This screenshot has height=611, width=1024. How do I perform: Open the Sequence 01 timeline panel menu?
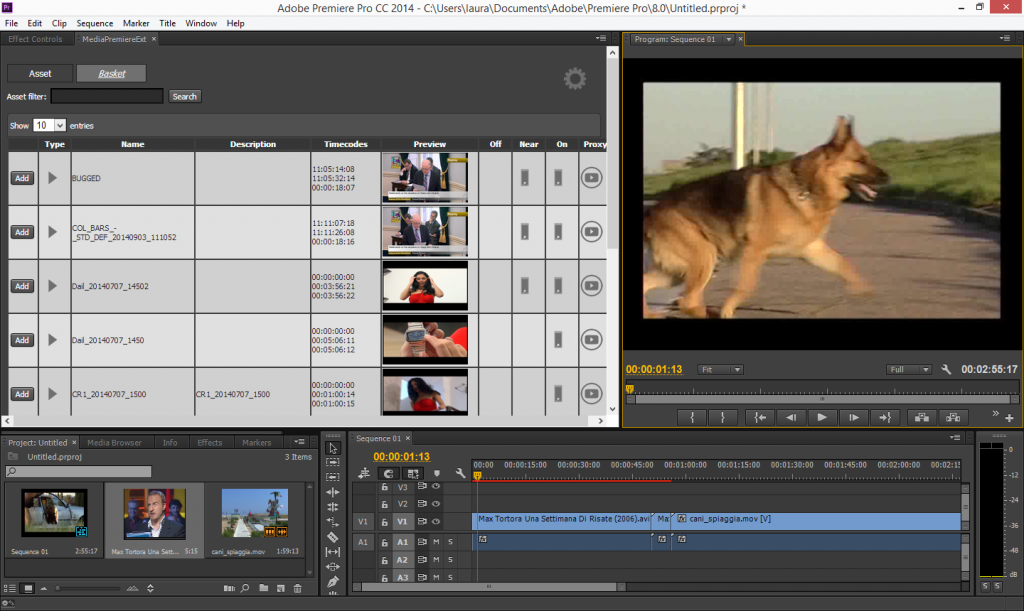click(x=955, y=437)
